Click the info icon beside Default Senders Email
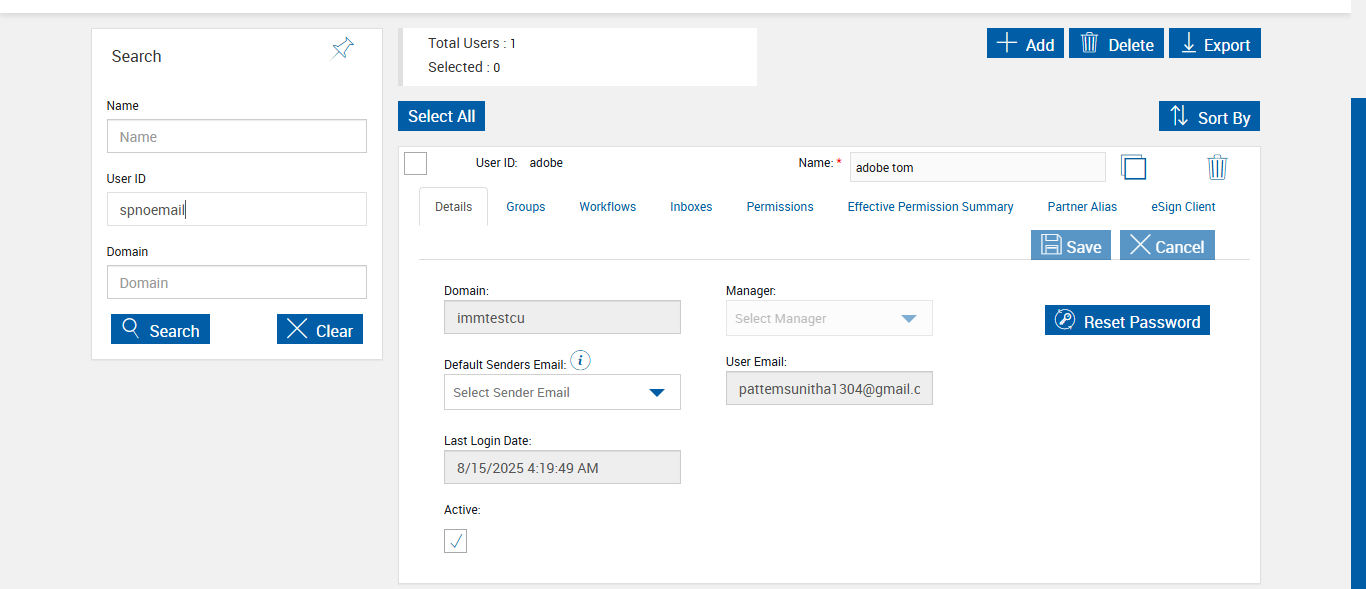Image resolution: width=1366 pixels, height=589 pixels. (580, 361)
